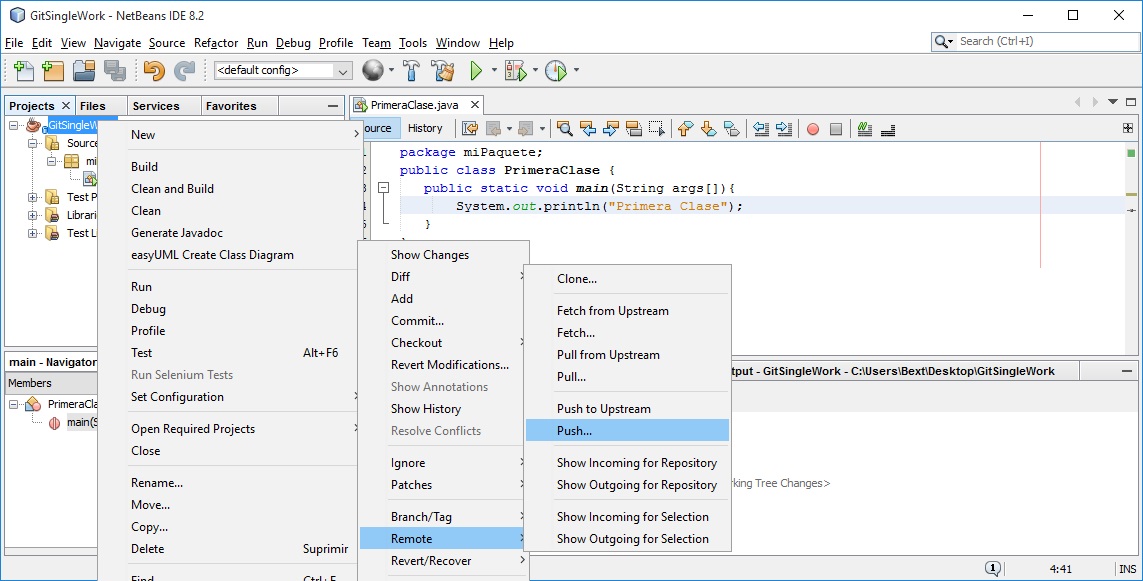Click the Open Project toolbar icon
The height and width of the screenshot is (581, 1143).
[x=84, y=70]
